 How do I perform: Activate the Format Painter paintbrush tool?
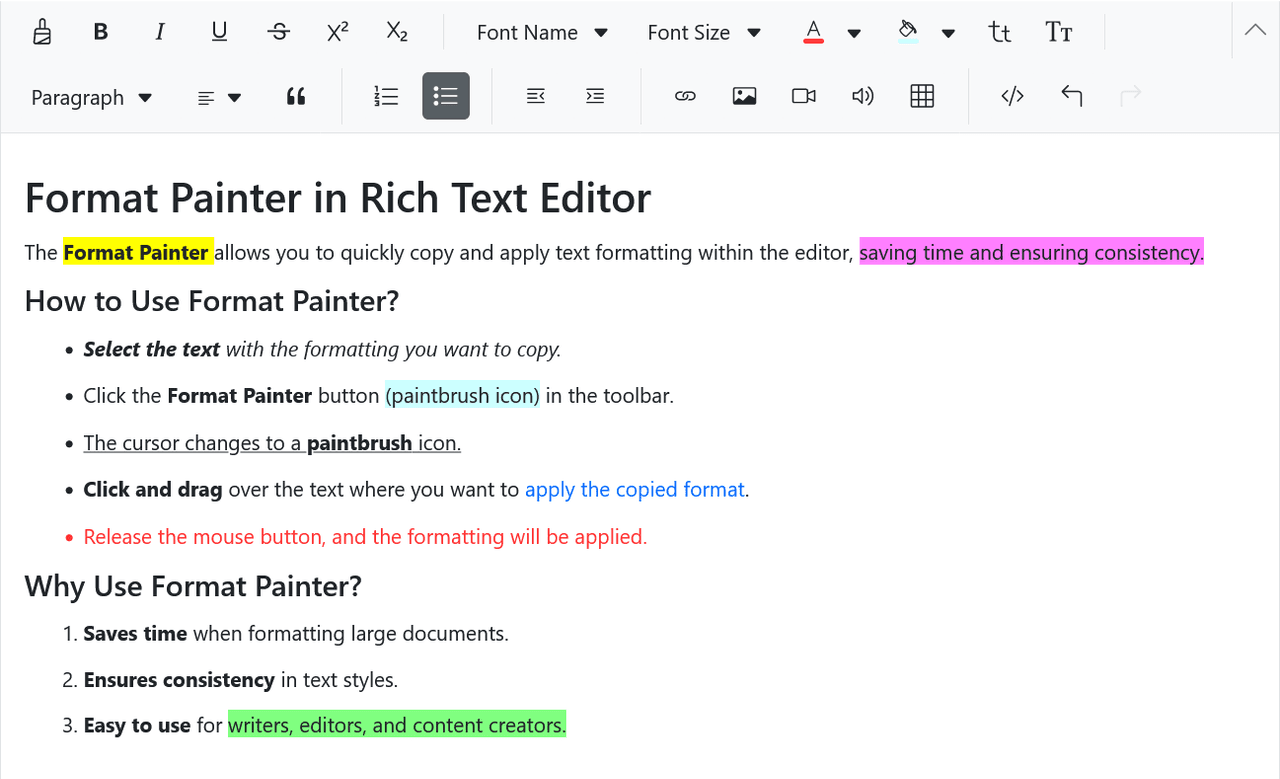(x=42, y=32)
